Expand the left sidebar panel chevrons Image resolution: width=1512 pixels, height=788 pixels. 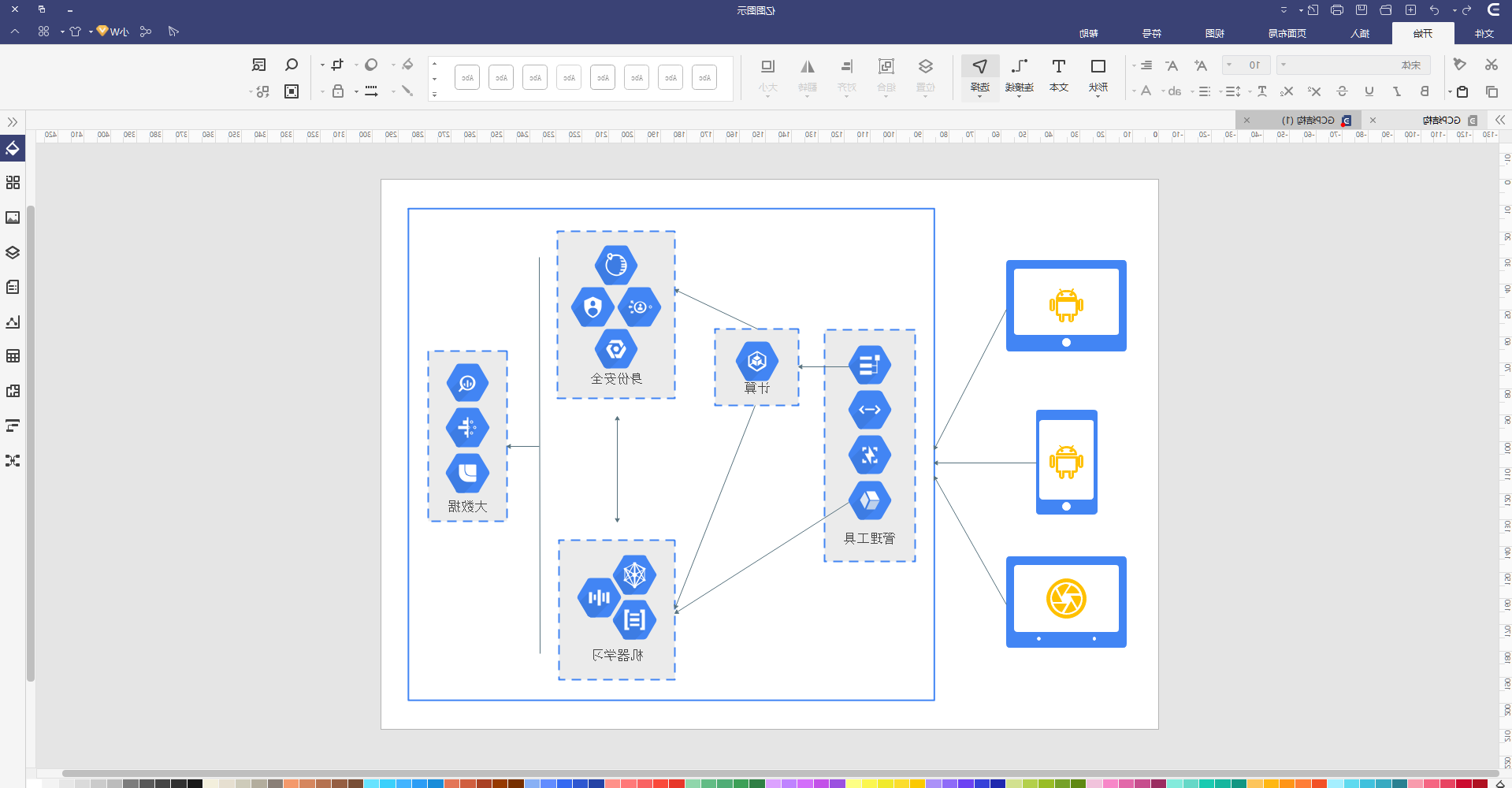point(13,122)
